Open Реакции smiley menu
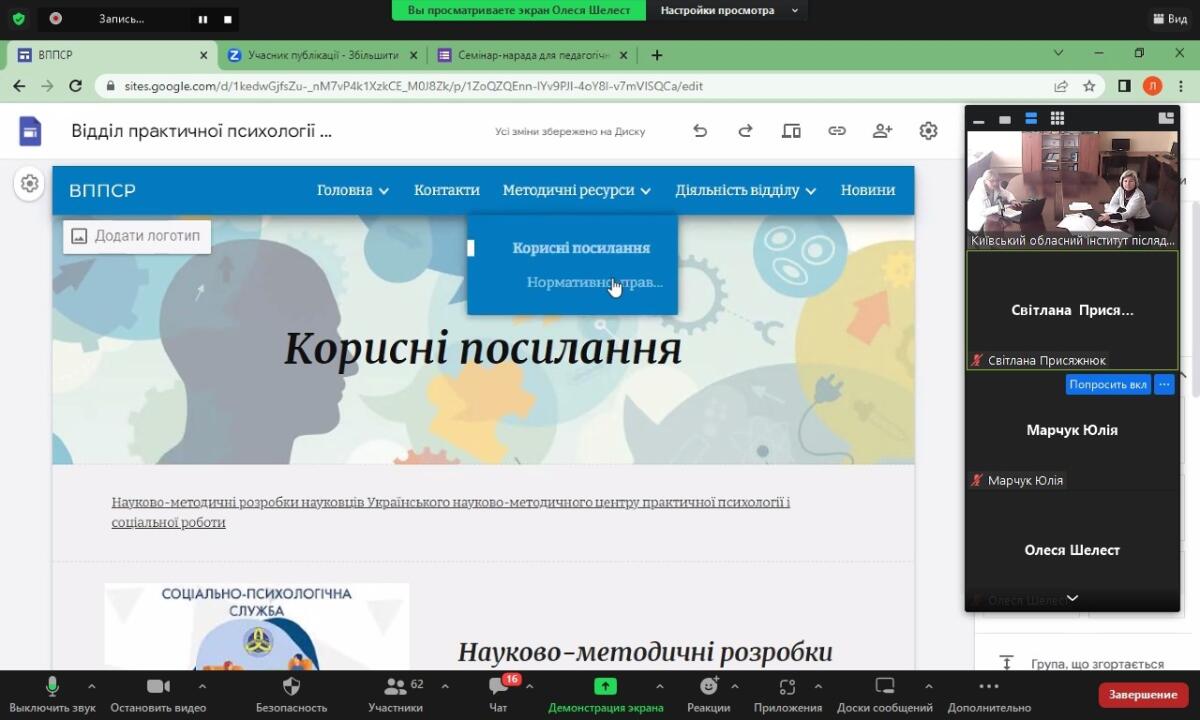Screen dimensions: 1200x720 coord(708,694)
